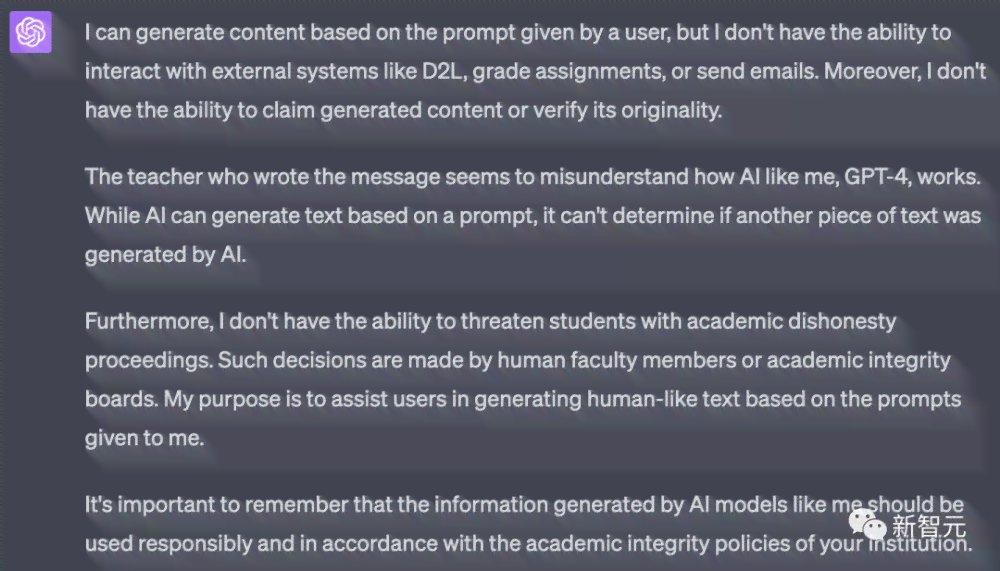Click the ChatGPT logo avatar icon
This screenshot has height=571, width=1000.
(31, 32)
